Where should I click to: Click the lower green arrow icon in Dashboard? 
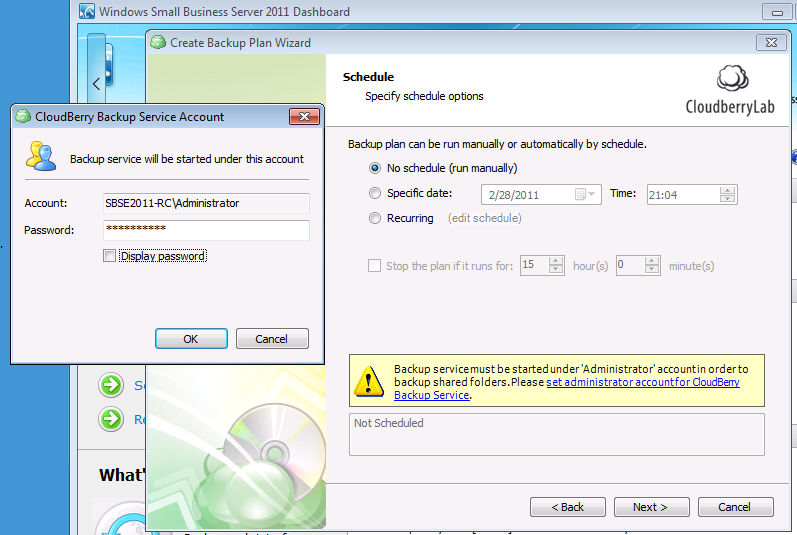(x=111, y=419)
